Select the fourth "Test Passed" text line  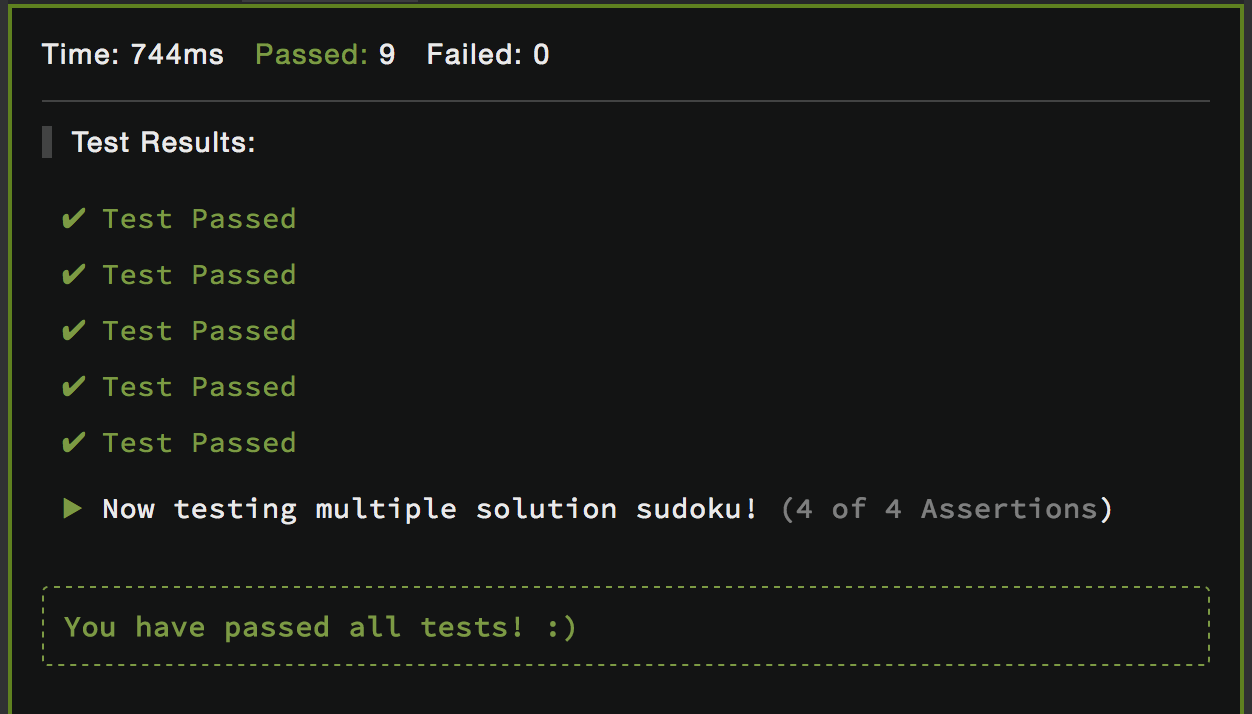pyautogui.click(x=199, y=387)
